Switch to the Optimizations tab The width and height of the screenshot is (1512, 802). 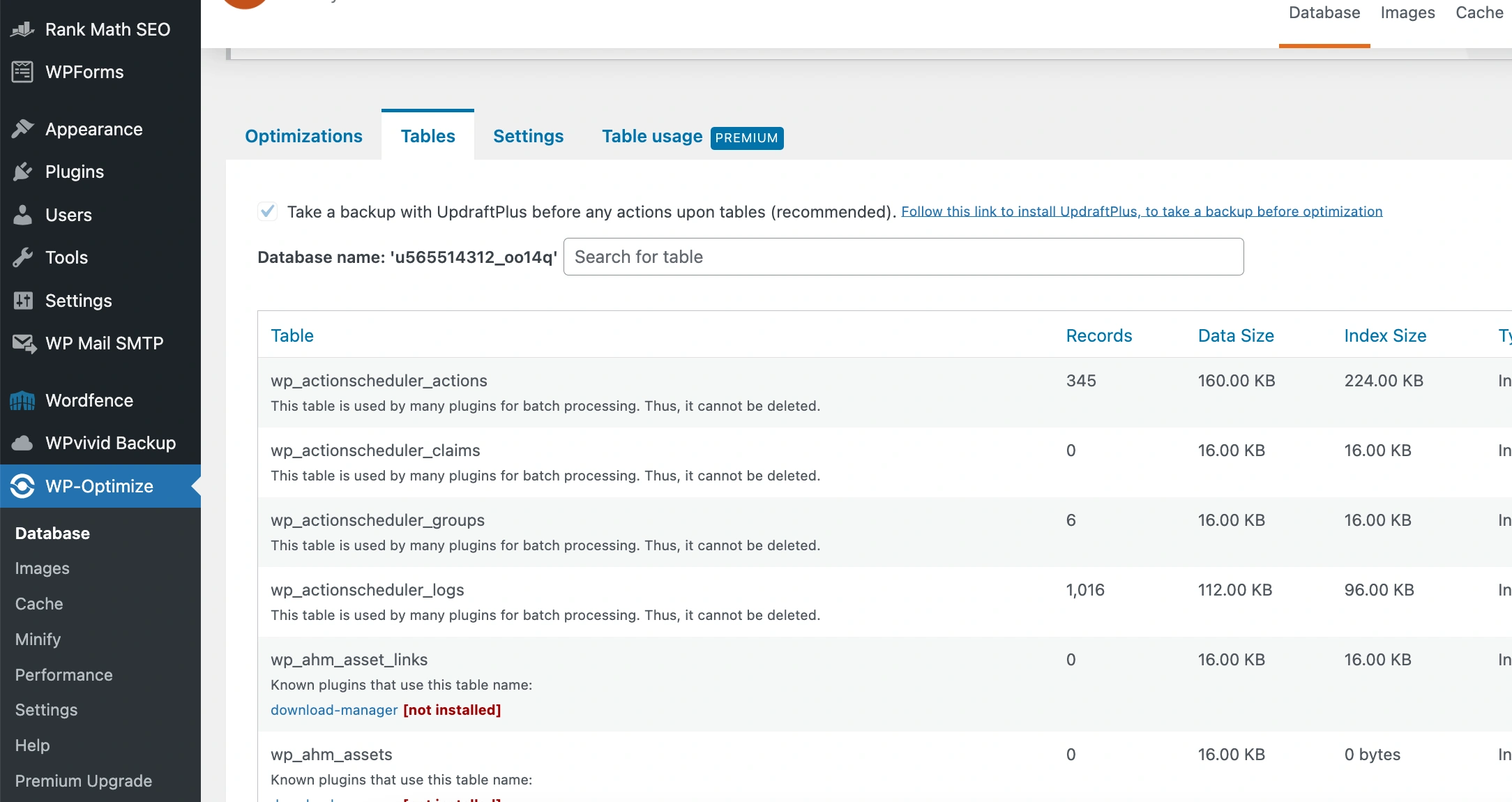[303, 135]
